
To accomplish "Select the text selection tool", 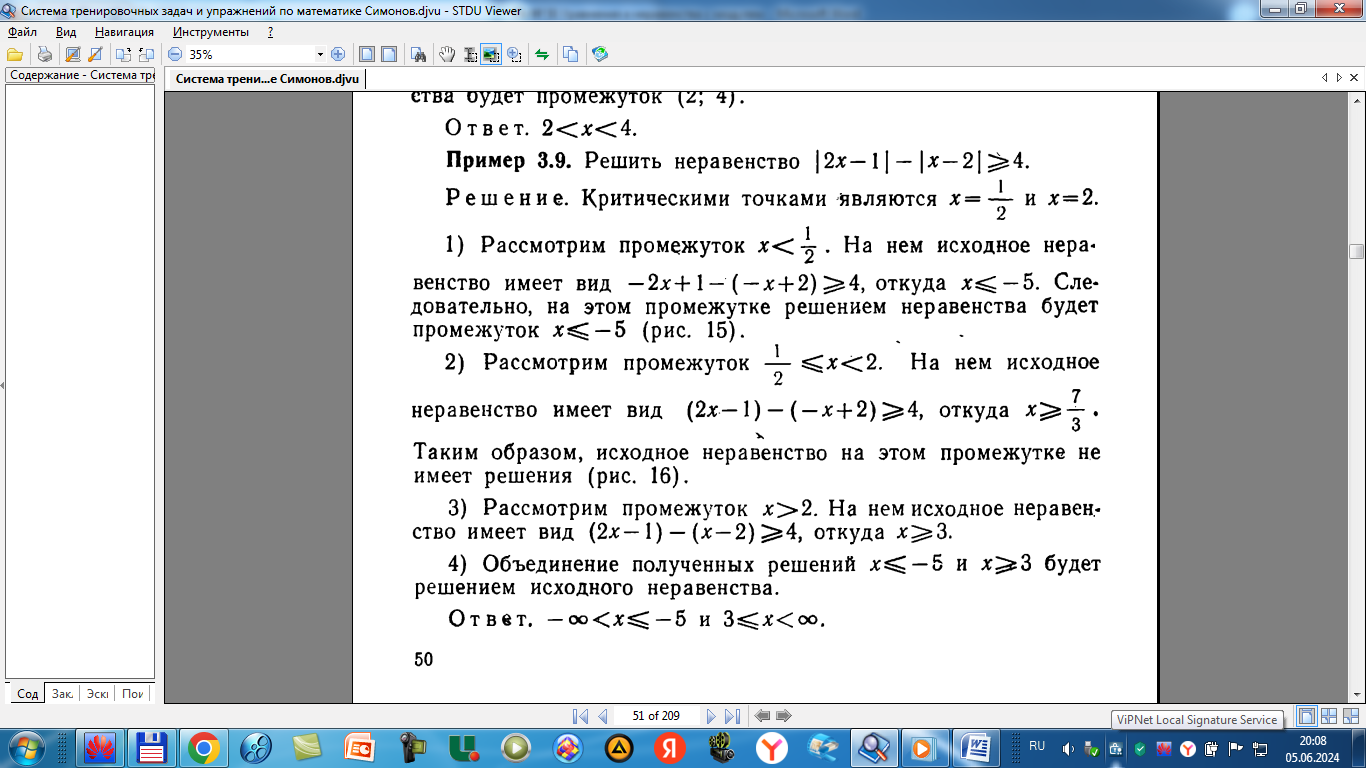I will (x=470, y=54).
